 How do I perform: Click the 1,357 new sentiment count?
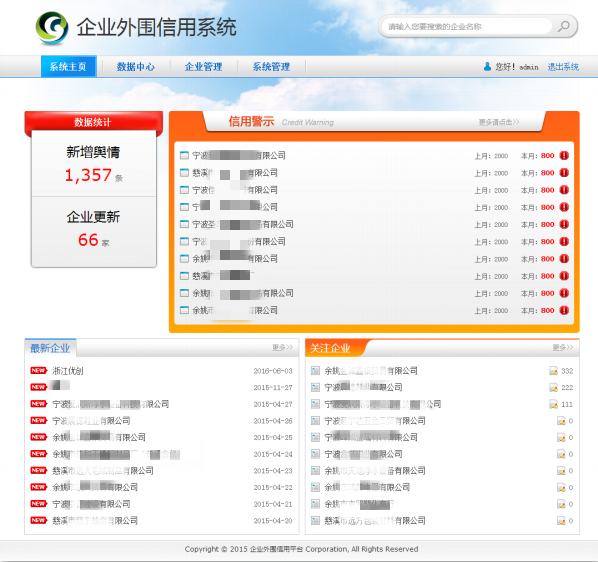coord(88,175)
